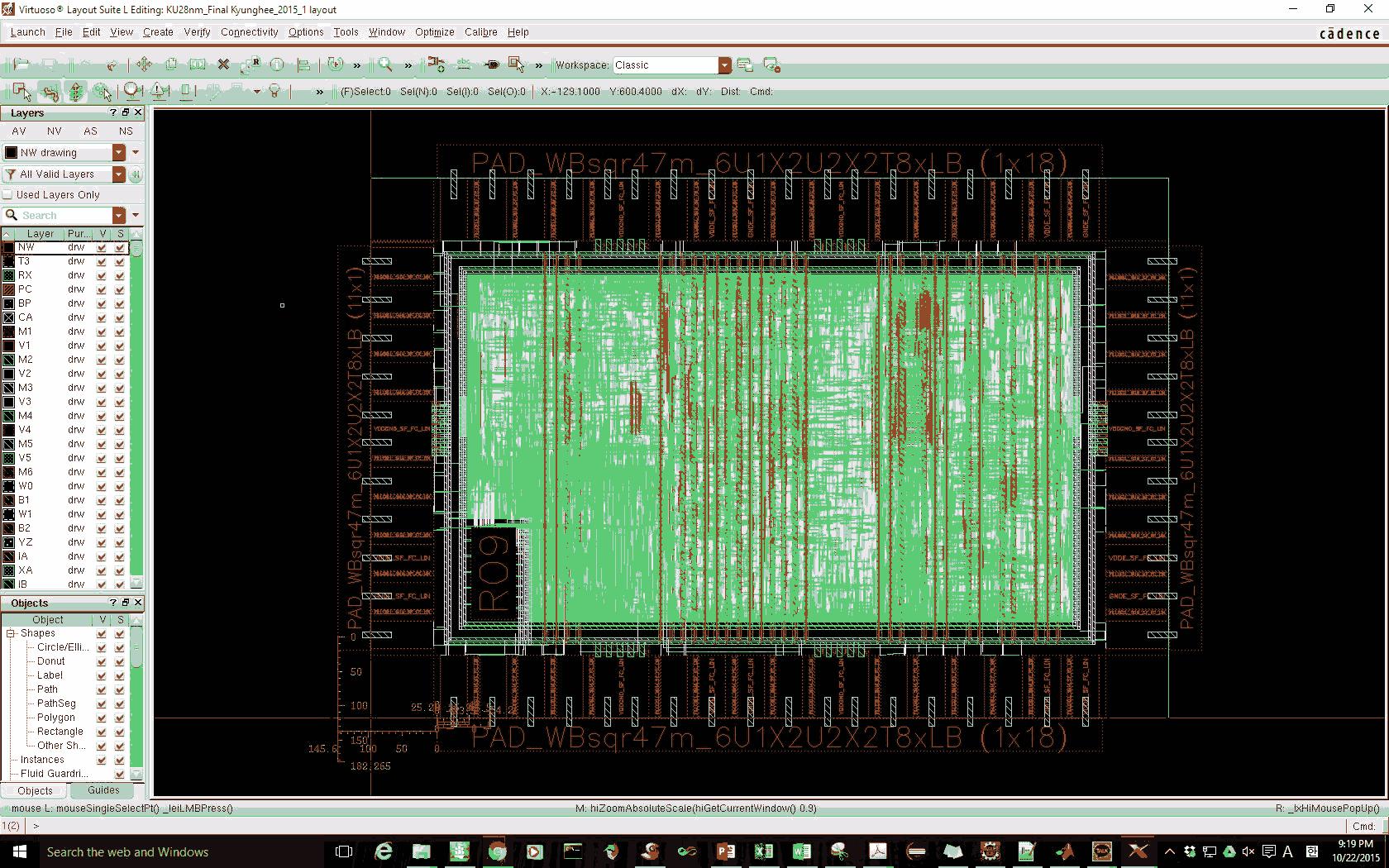Click the AV all-visible button

pyautogui.click(x=19, y=131)
